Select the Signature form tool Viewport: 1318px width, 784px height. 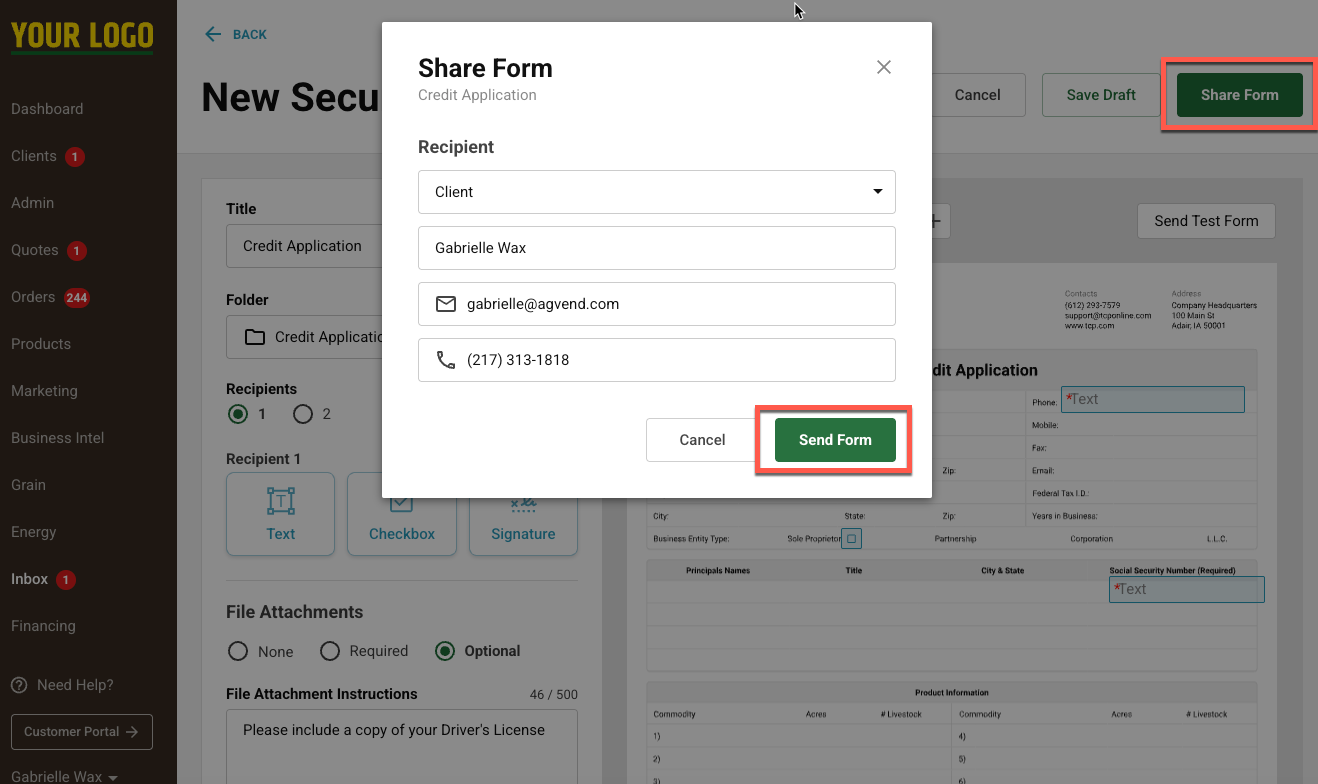tap(522, 514)
